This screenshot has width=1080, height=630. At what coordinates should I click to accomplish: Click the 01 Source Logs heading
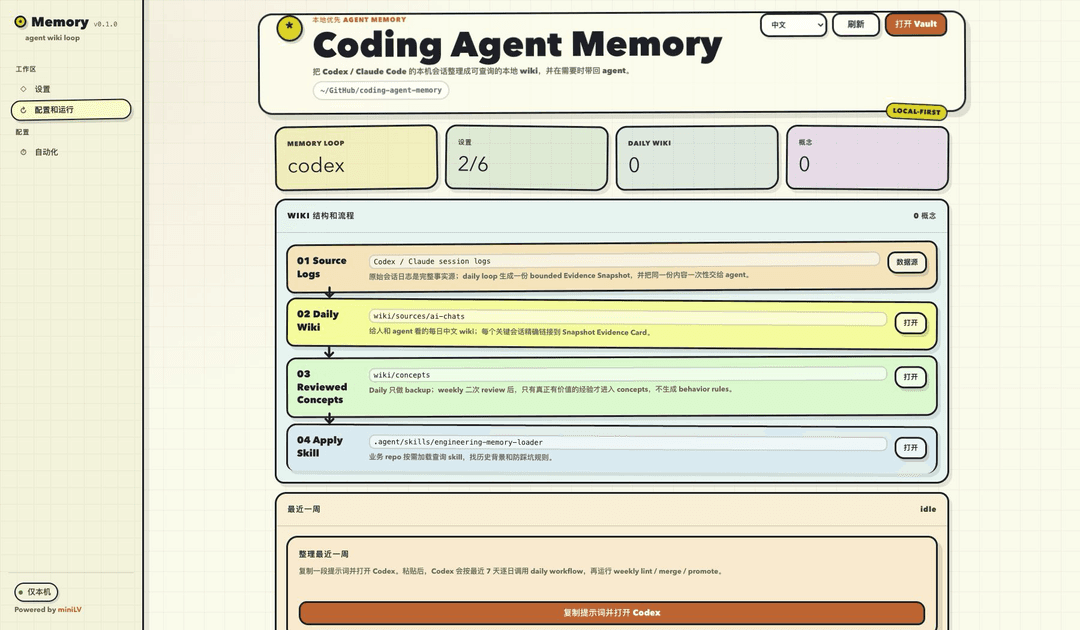tap(322, 267)
